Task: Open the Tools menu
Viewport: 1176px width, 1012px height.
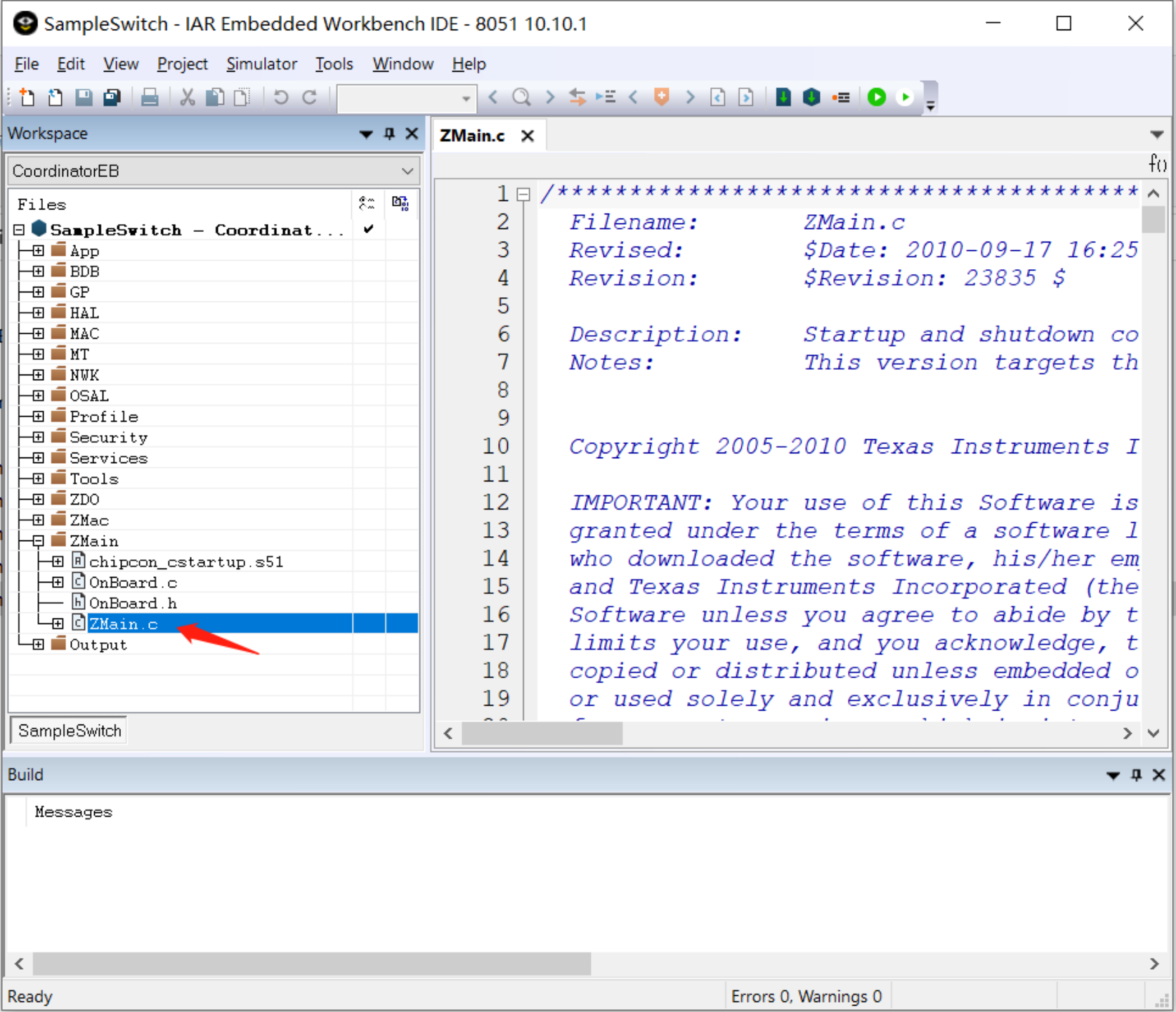Action: (x=334, y=64)
